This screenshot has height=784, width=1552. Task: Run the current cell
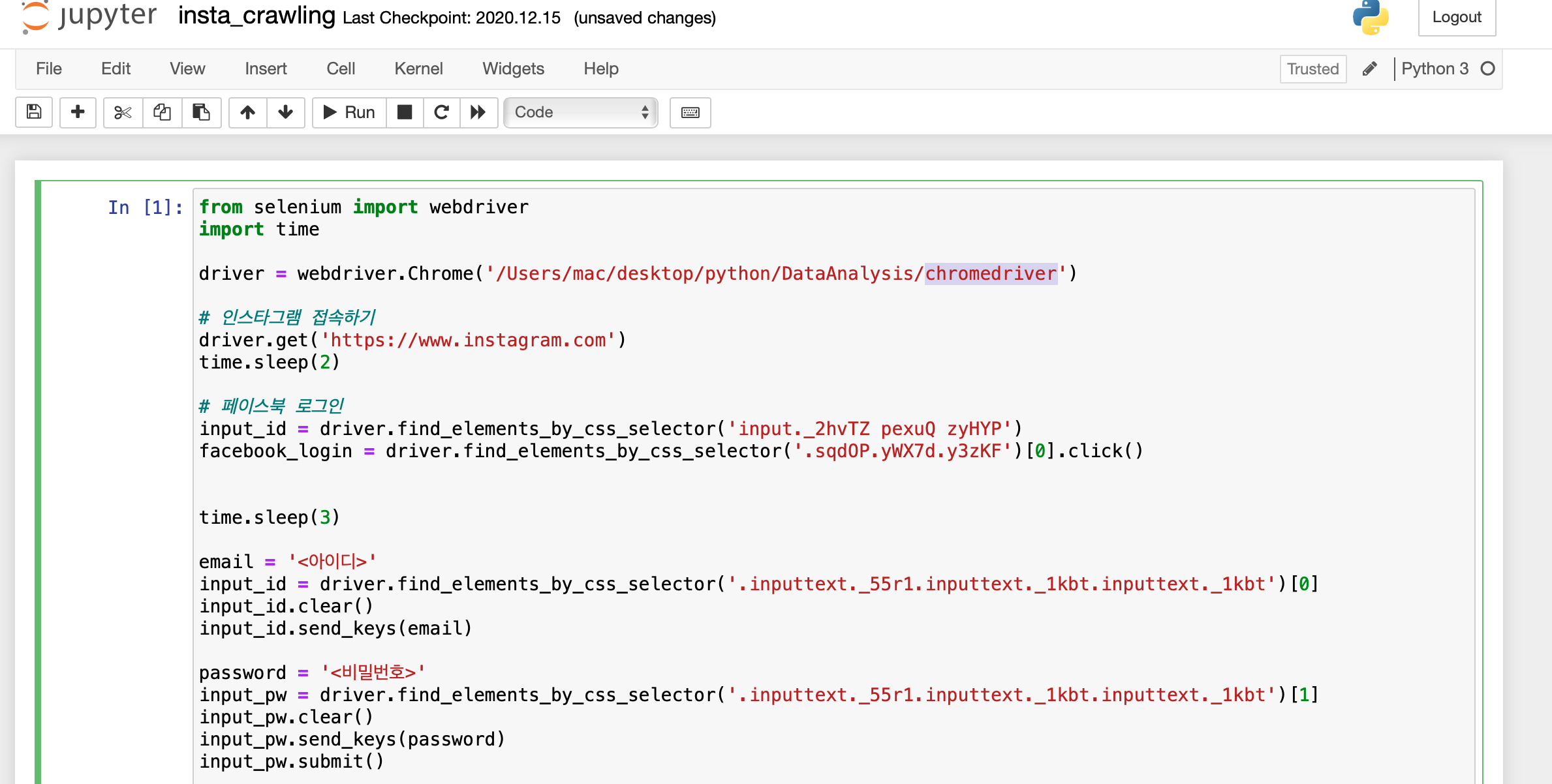pos(349,112)
